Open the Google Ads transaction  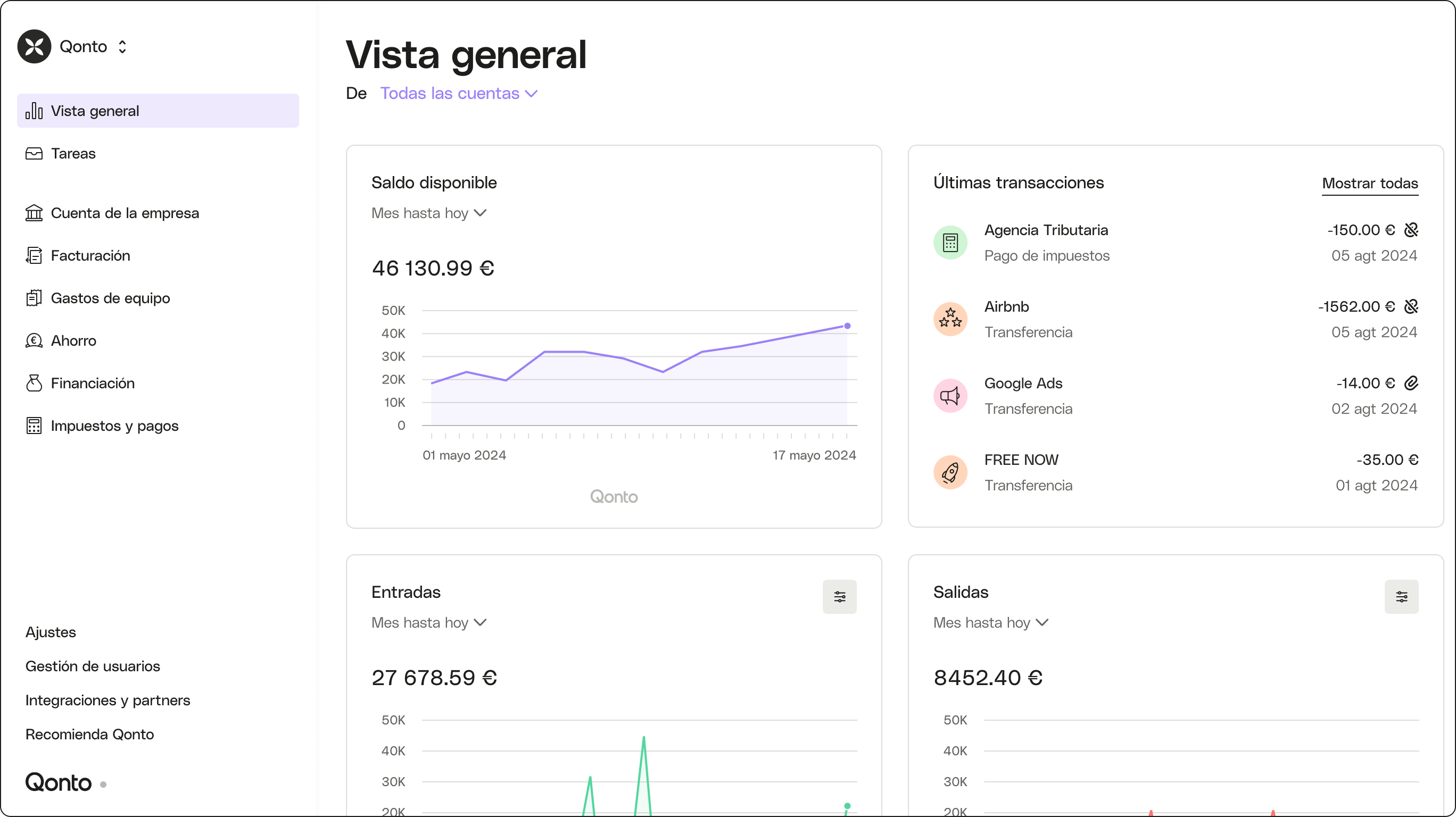[1176, 396]
